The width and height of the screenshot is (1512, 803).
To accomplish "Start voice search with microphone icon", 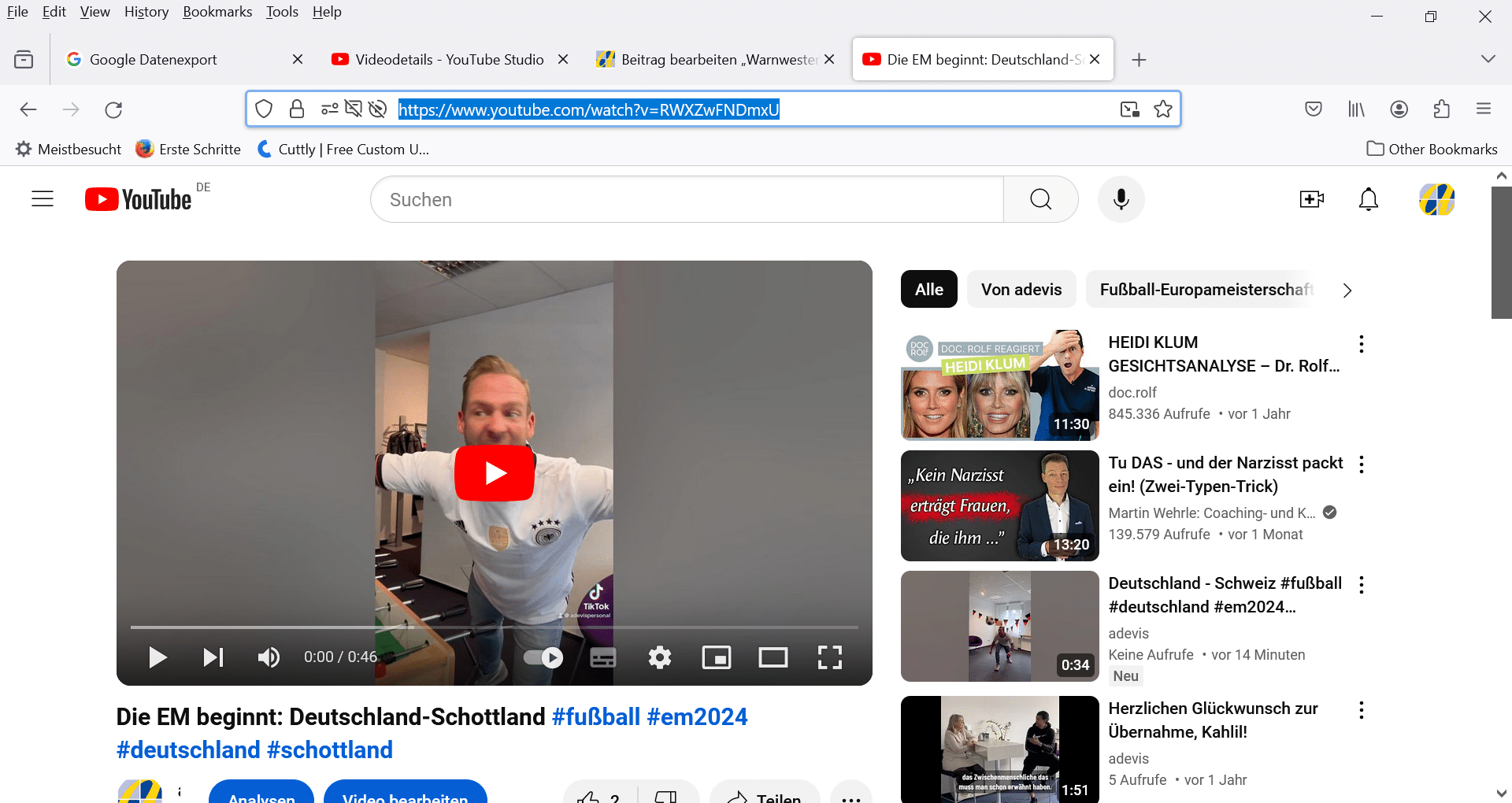I will 1121,199.
